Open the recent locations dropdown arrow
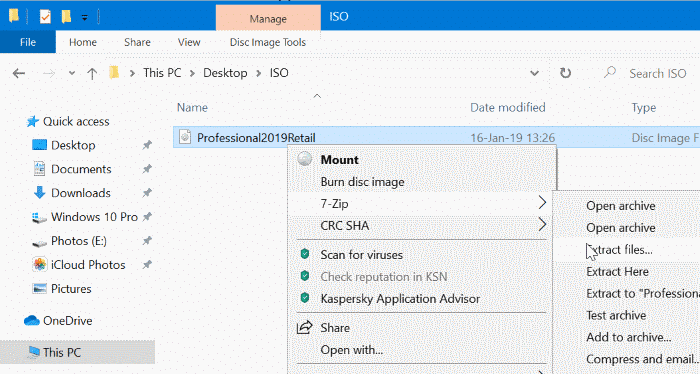The image size is (700, 374). (71, 73)
